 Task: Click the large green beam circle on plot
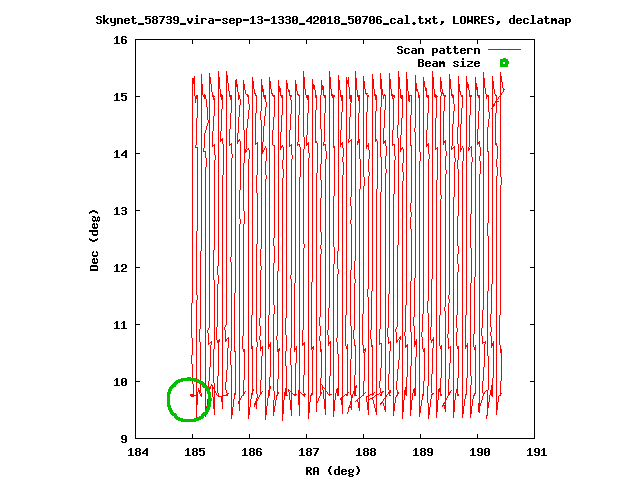click(x=189, y=400)
